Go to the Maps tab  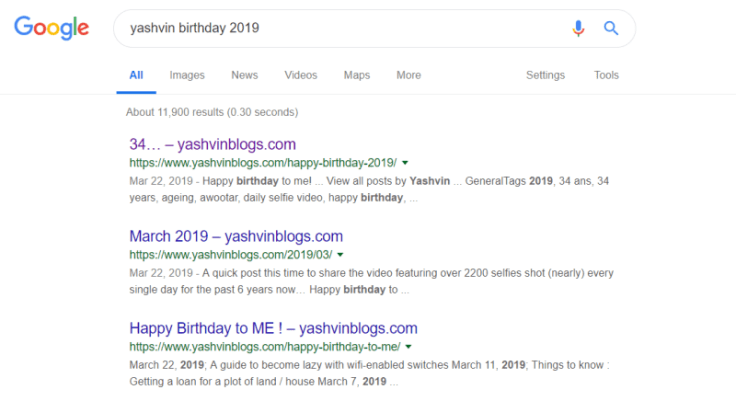point(356,75)
